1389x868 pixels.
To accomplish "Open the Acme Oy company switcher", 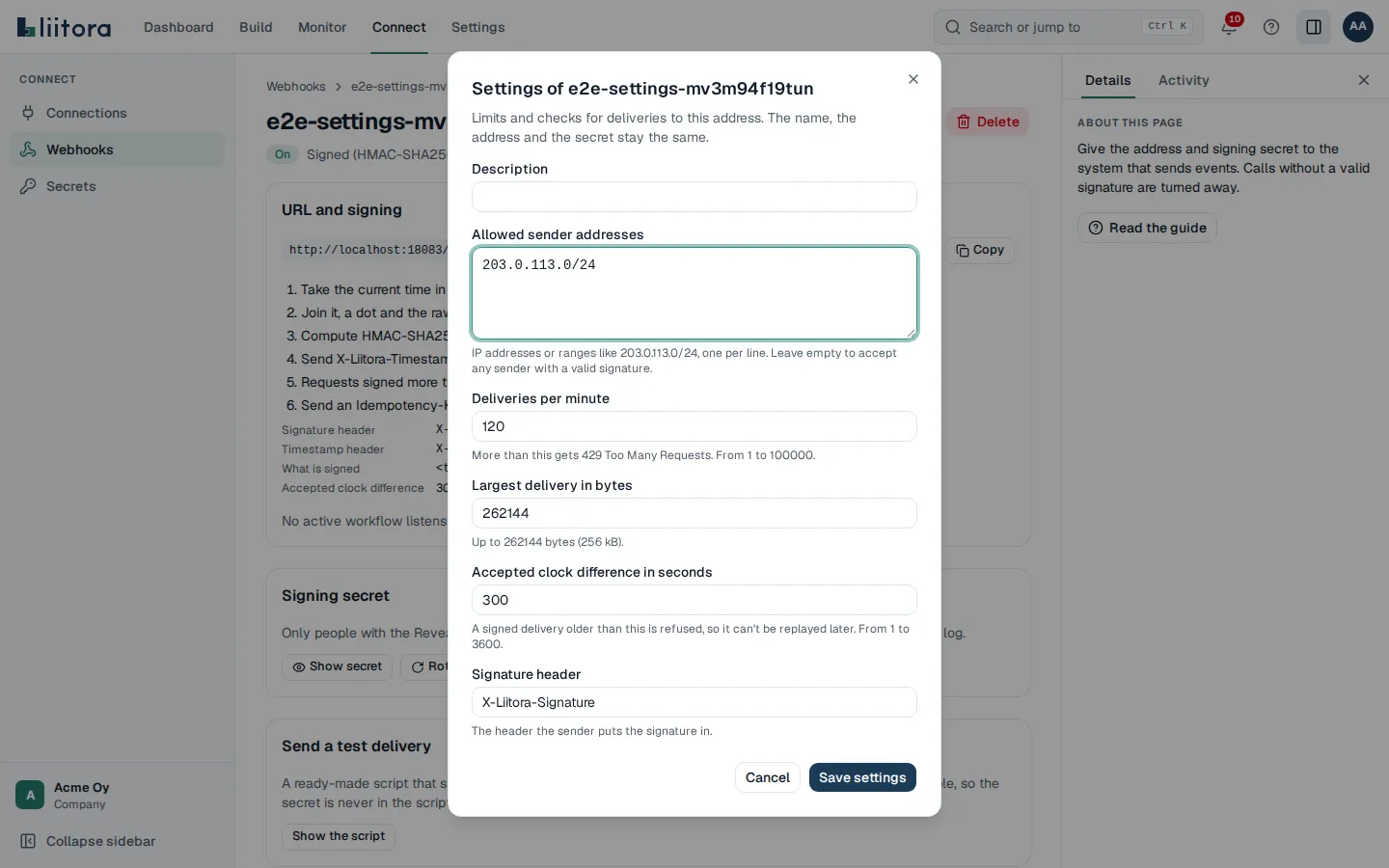I will 117,796.
